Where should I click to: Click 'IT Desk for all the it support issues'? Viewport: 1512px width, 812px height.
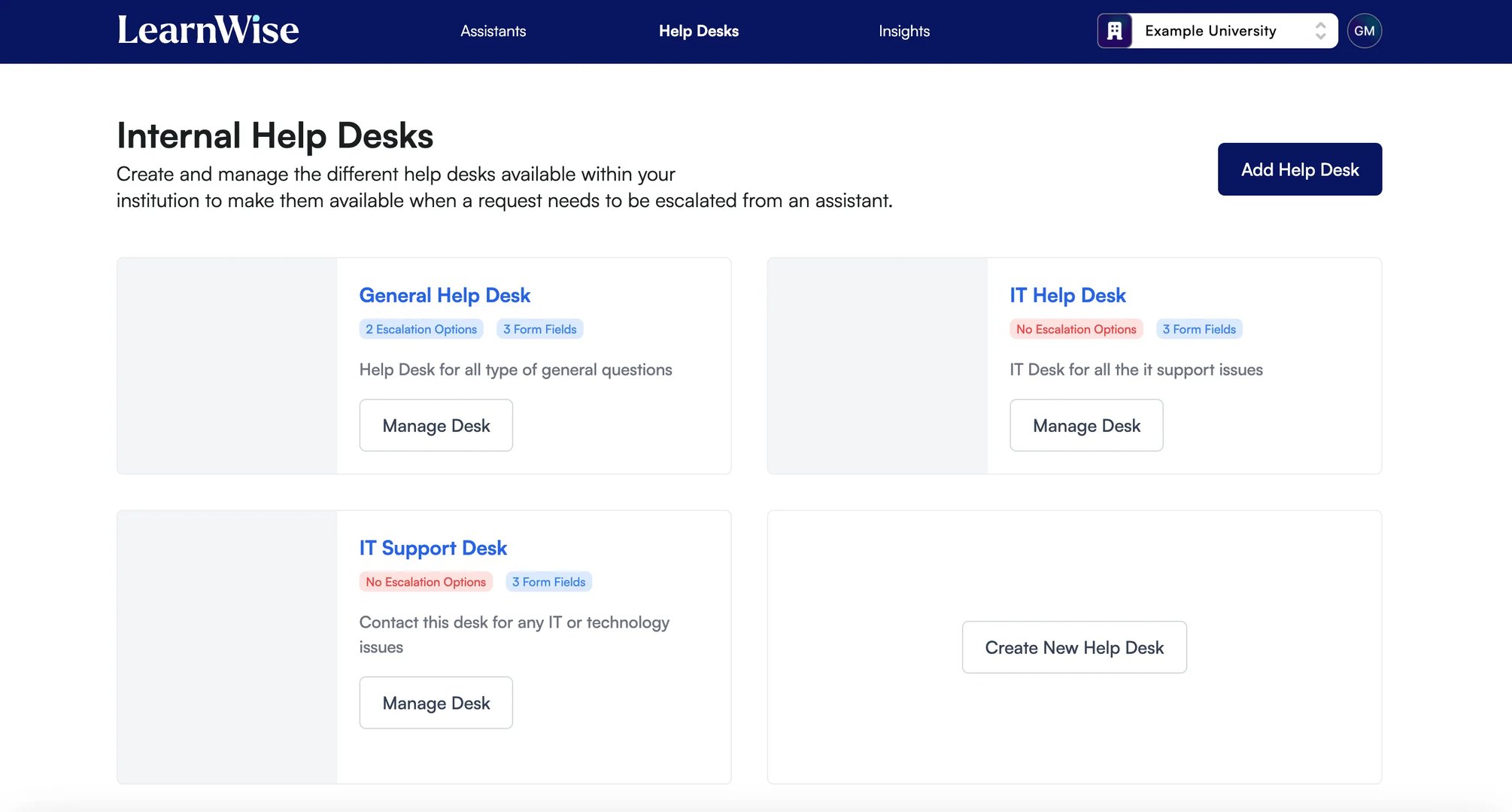[x=1136, y=370]
